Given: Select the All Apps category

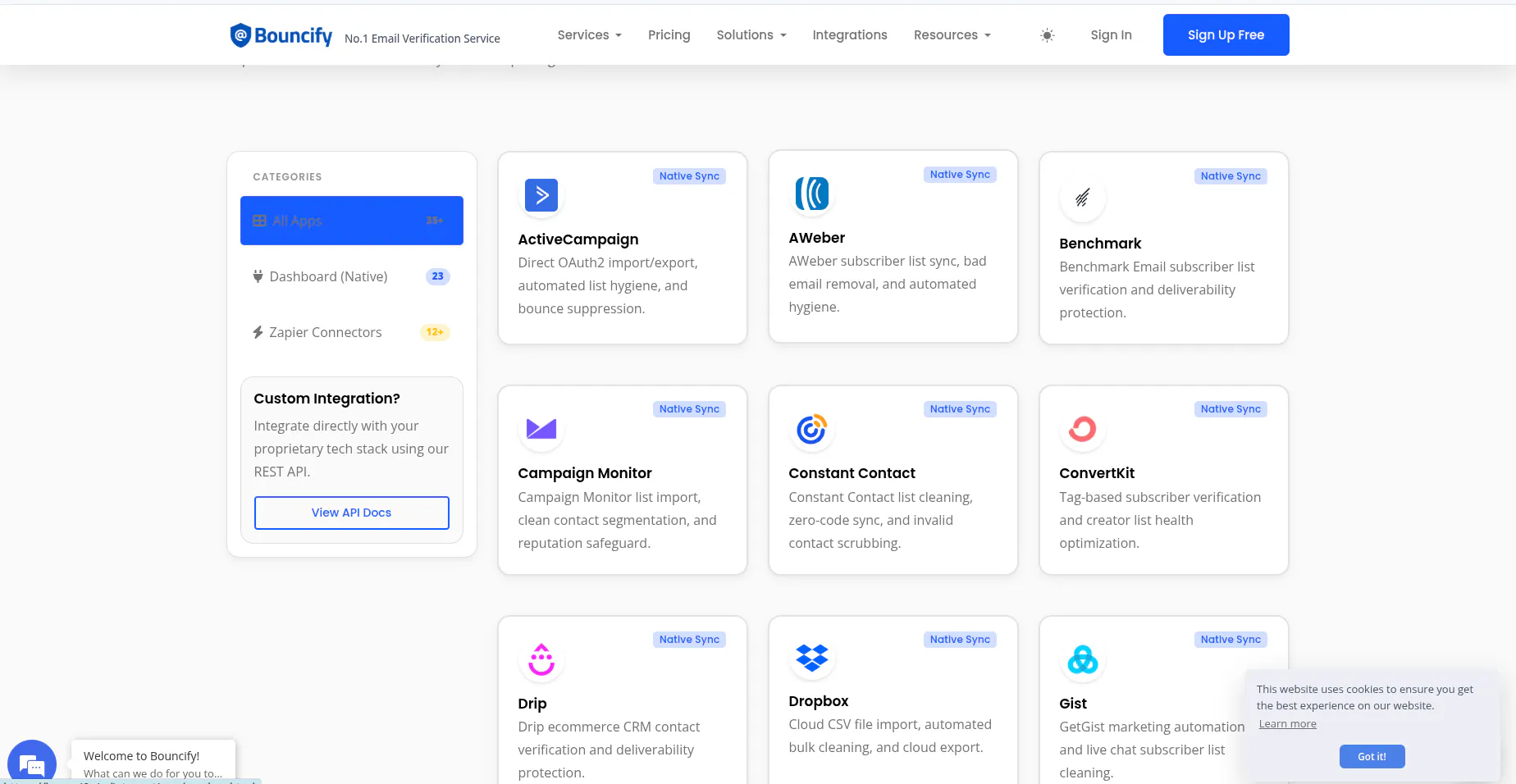Looking at the screenshot, I should [x=352, y=221].
